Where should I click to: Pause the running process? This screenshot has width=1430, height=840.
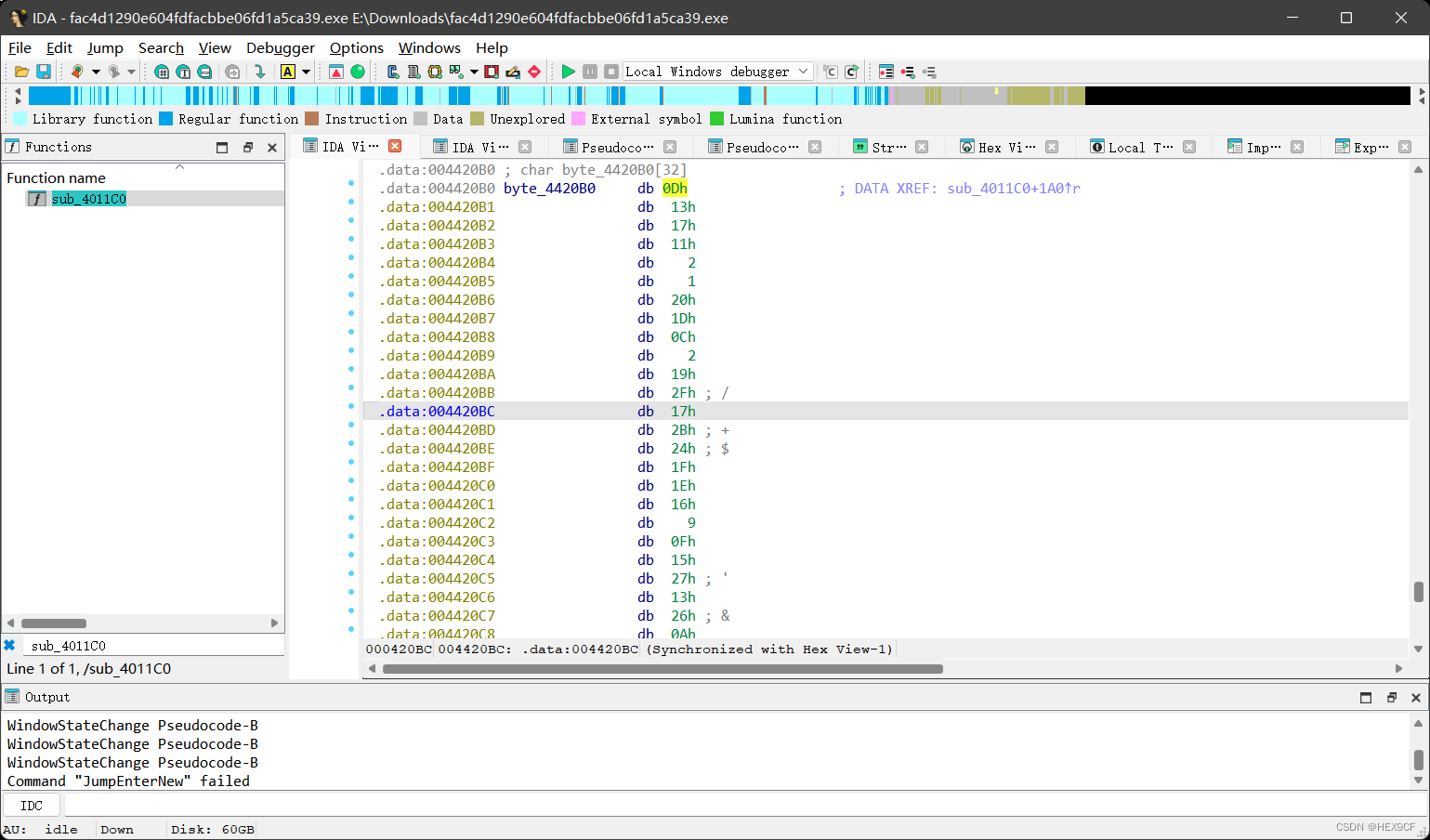[590, 72]
